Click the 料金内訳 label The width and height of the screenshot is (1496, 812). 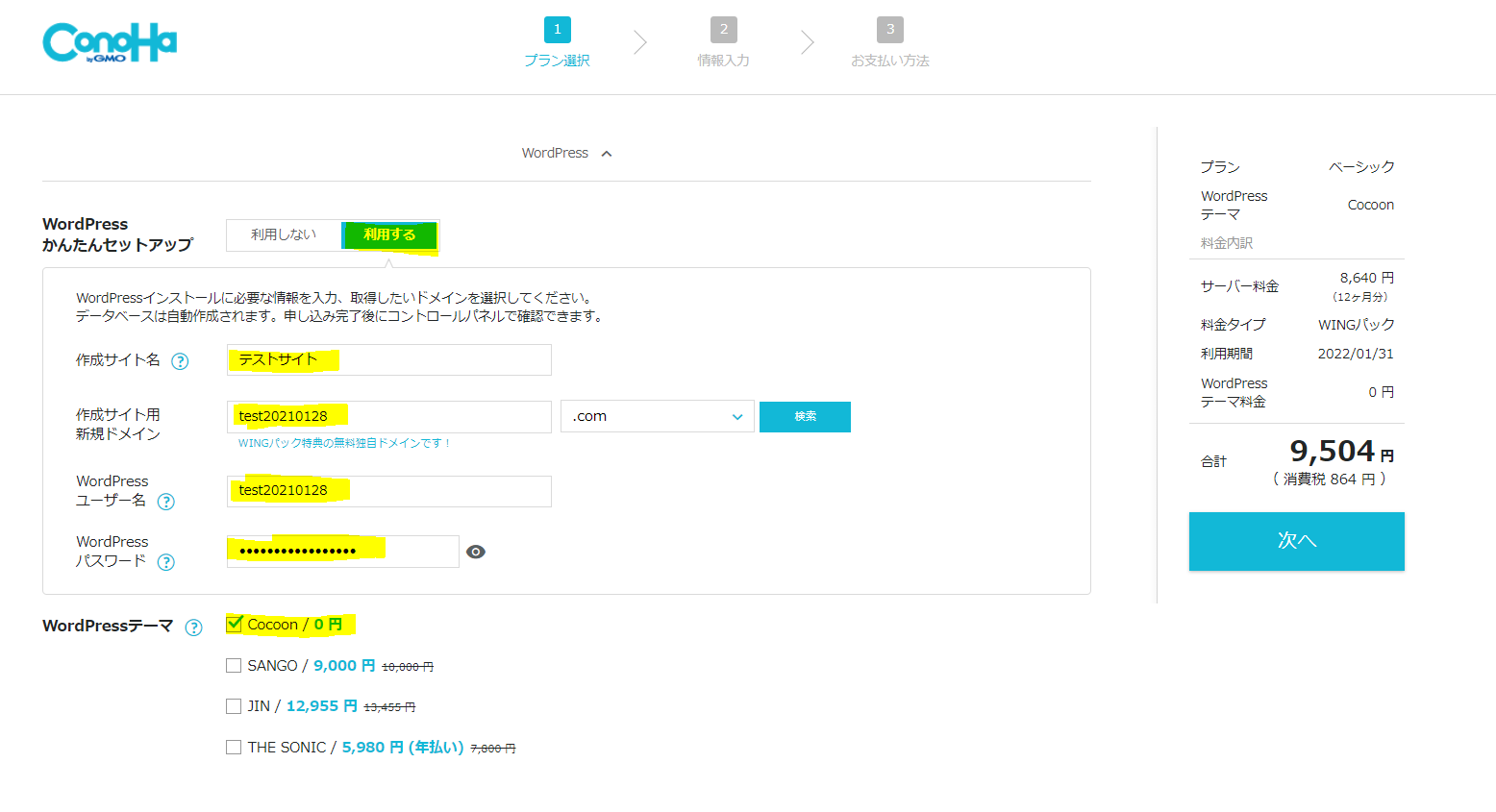(x=1227, y=243)
